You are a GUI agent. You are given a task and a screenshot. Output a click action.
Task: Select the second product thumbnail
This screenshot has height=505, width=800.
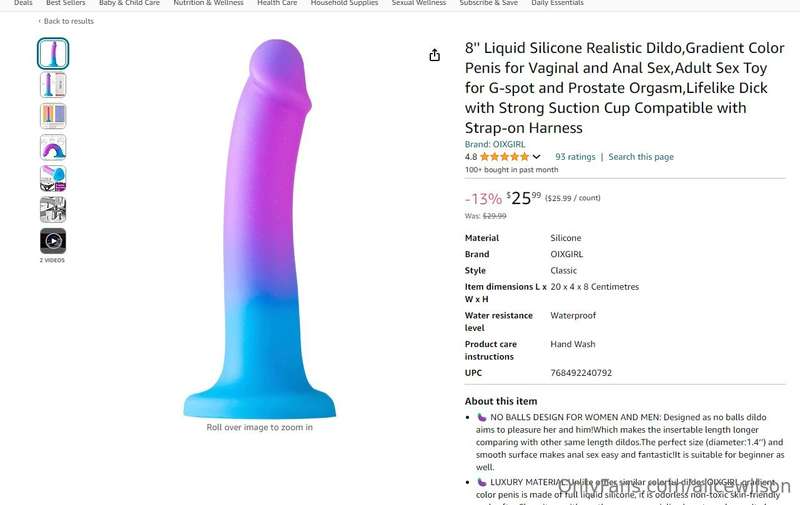coord(53,85)
